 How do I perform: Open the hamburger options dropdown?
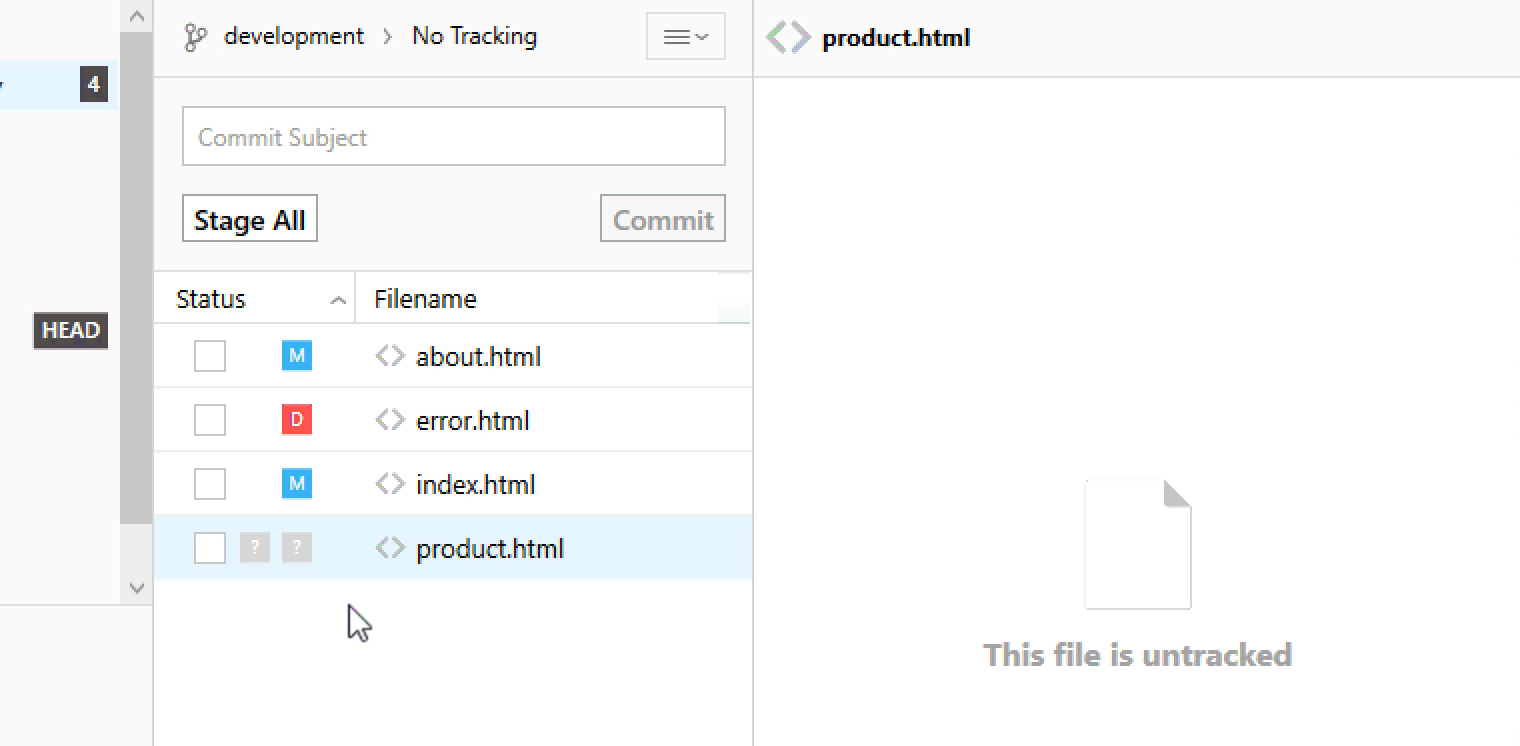686,36
